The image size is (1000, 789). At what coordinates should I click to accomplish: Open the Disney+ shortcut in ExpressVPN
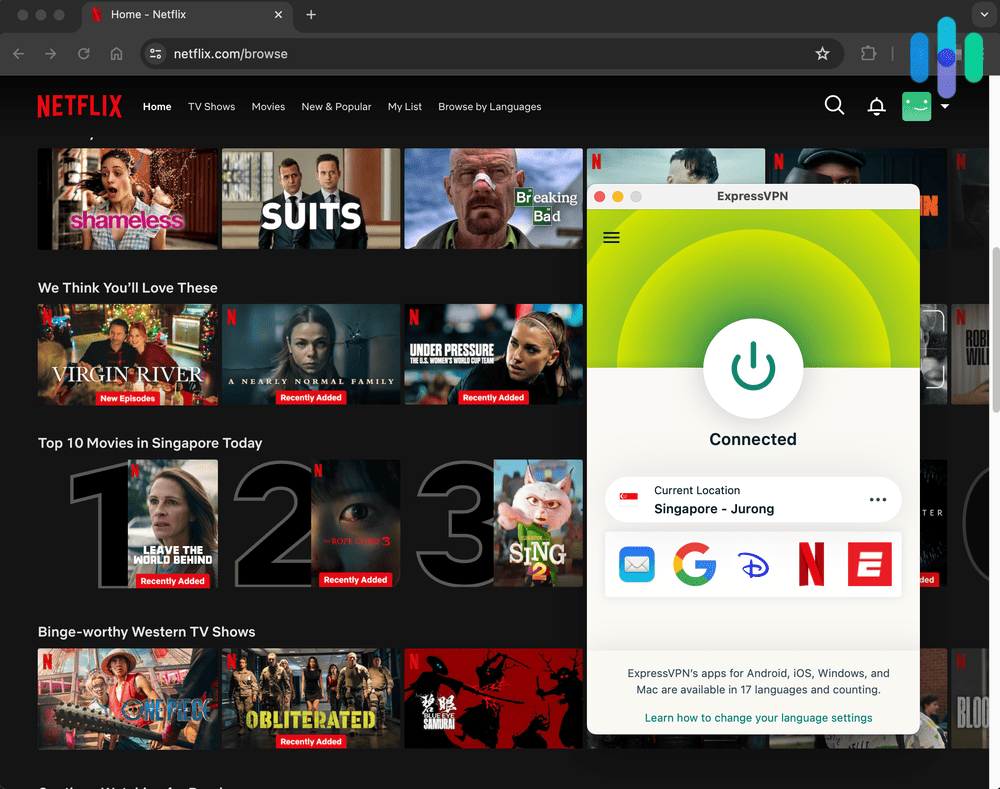pos(753,564)
